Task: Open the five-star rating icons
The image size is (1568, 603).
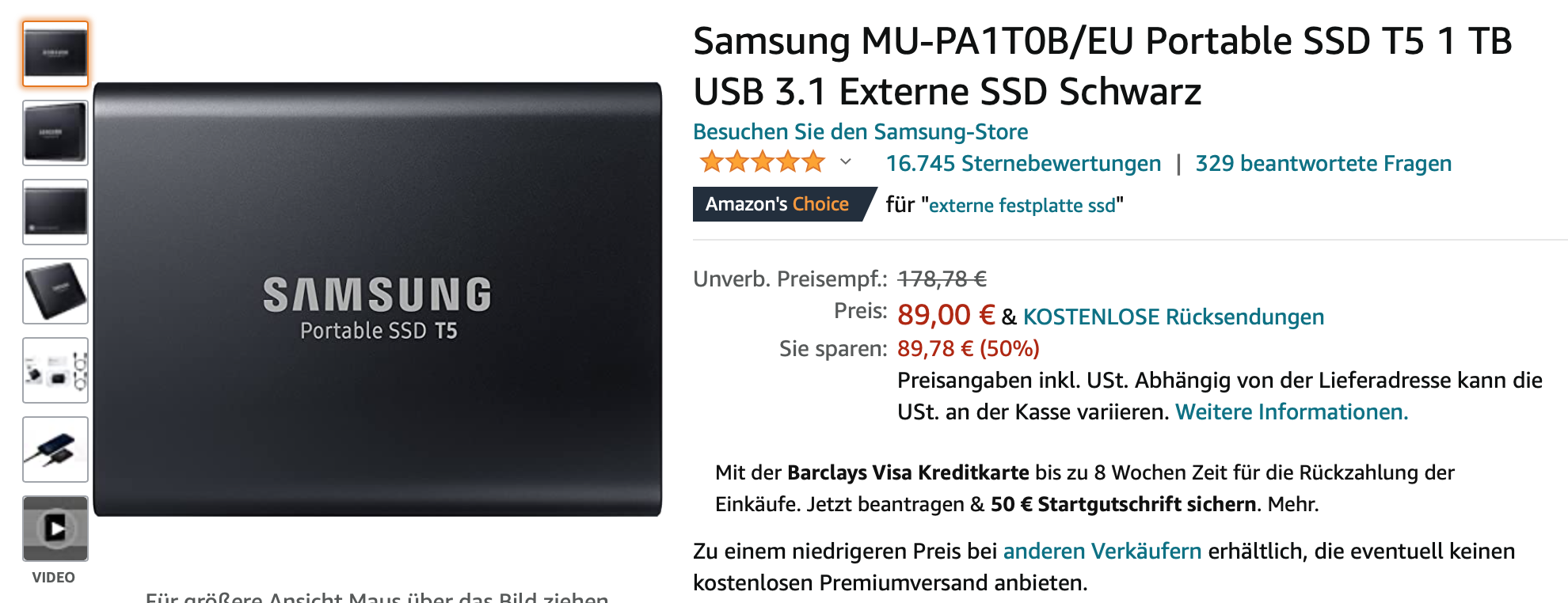Action: click(x=763, y=162)
